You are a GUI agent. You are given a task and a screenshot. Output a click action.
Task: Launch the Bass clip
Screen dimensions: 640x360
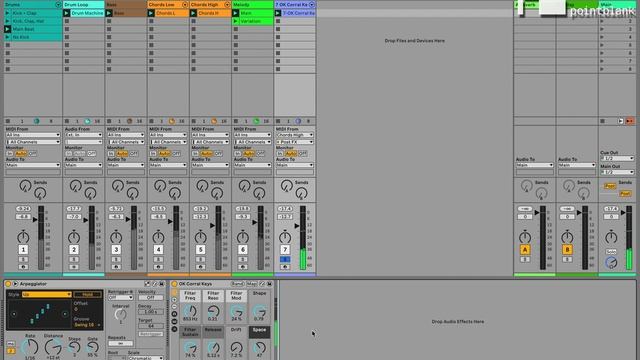[109, 13]
